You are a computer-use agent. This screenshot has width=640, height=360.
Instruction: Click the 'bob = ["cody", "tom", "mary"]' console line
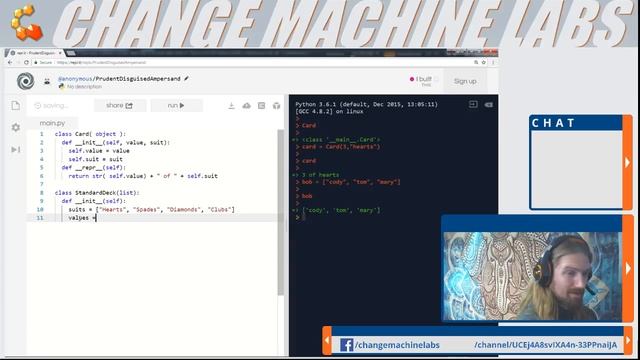[x=351, y=182]
